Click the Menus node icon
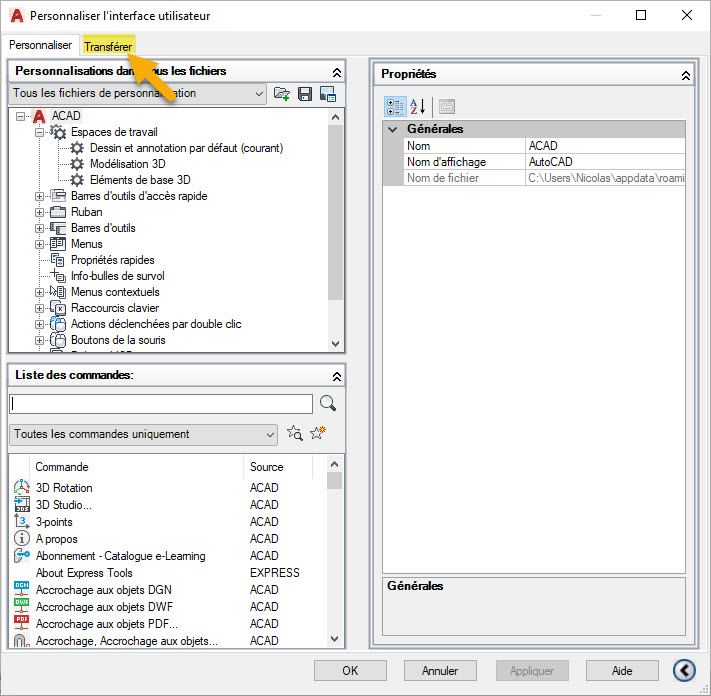Image resolution: width=711 pixels, height=696 pixels. coord(58,244)
